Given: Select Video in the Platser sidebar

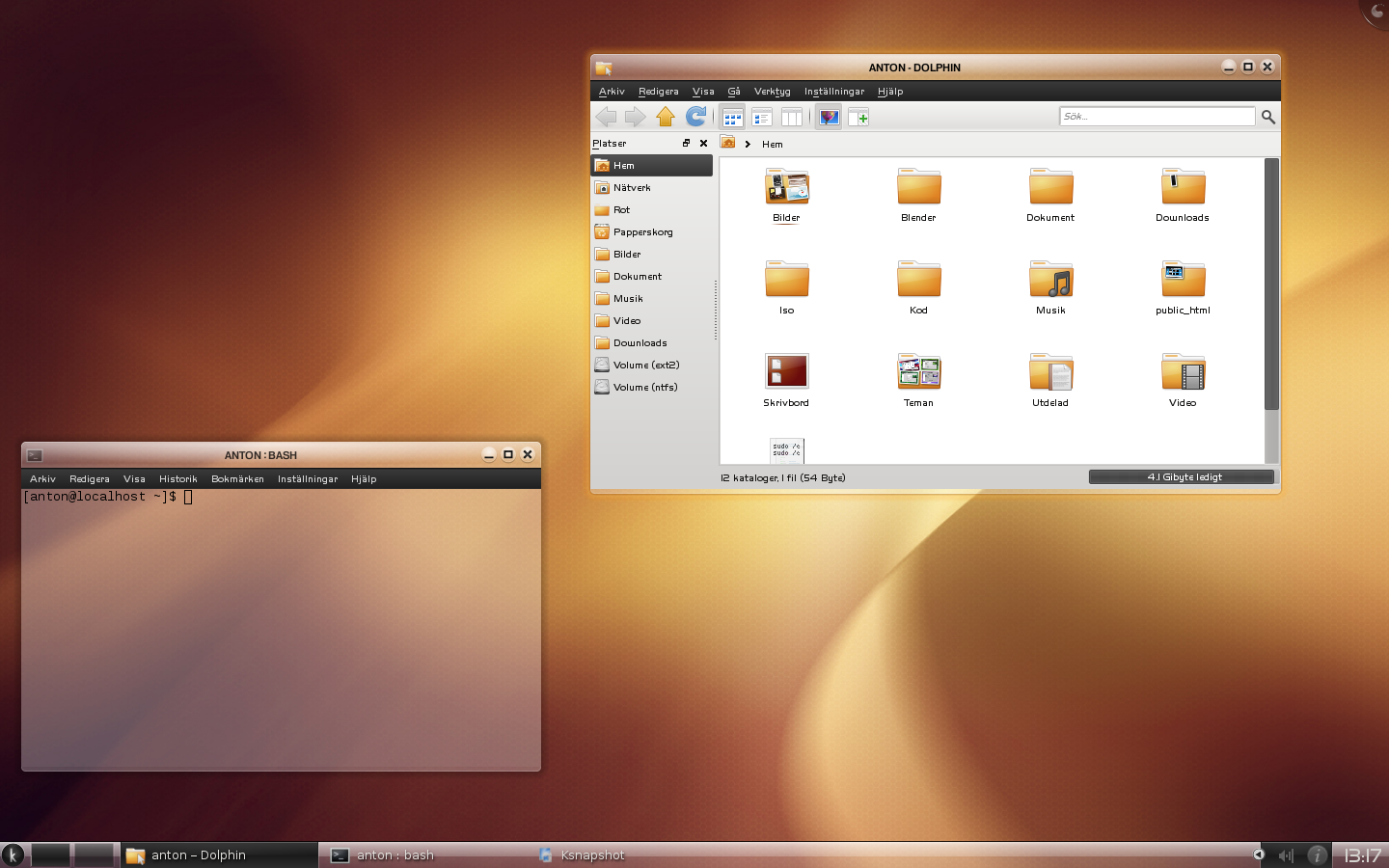Looking at the screenshot, I should 652,321.
